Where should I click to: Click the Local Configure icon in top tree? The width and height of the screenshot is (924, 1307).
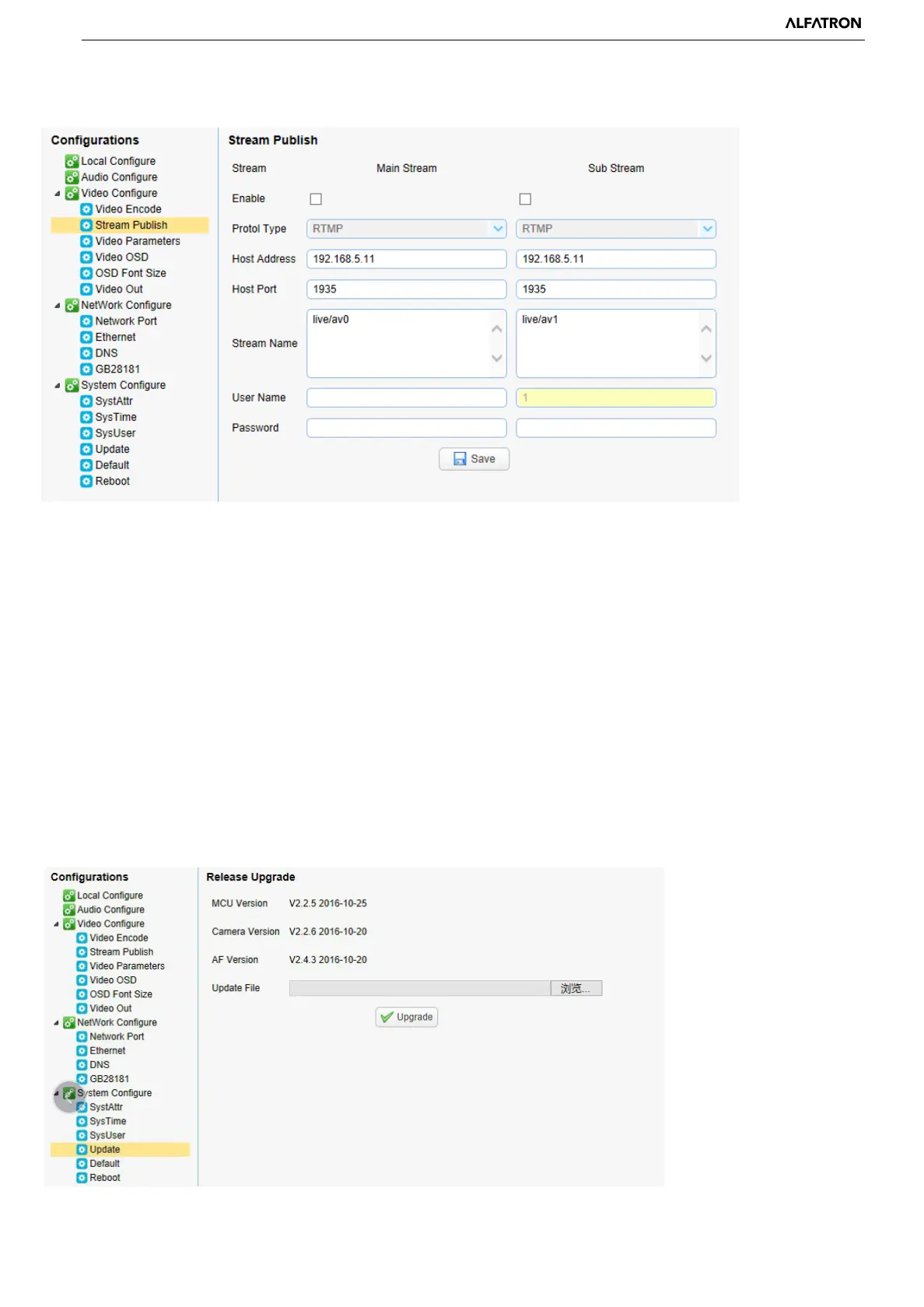click(x=72, y=161)
